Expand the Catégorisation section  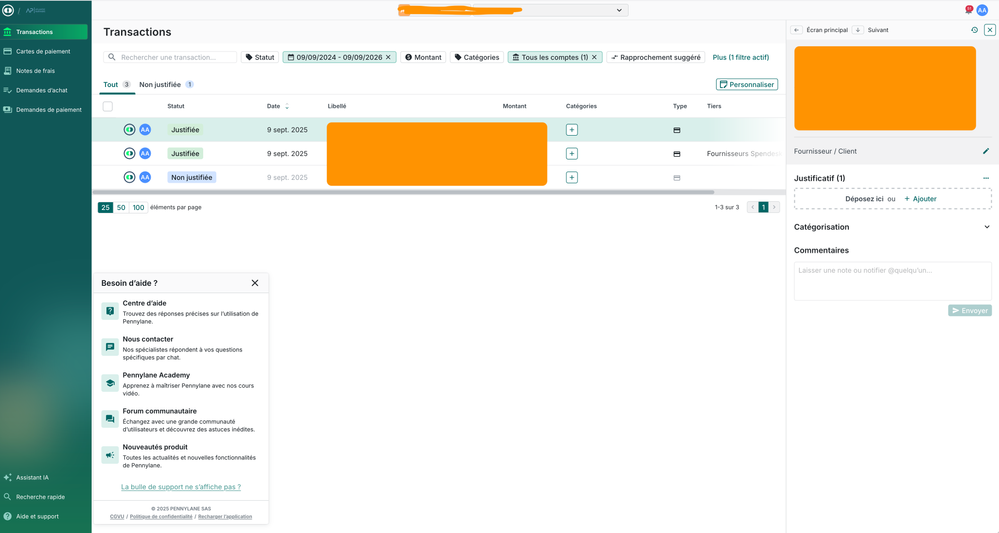pyautogui.click(x=987, y=227)
